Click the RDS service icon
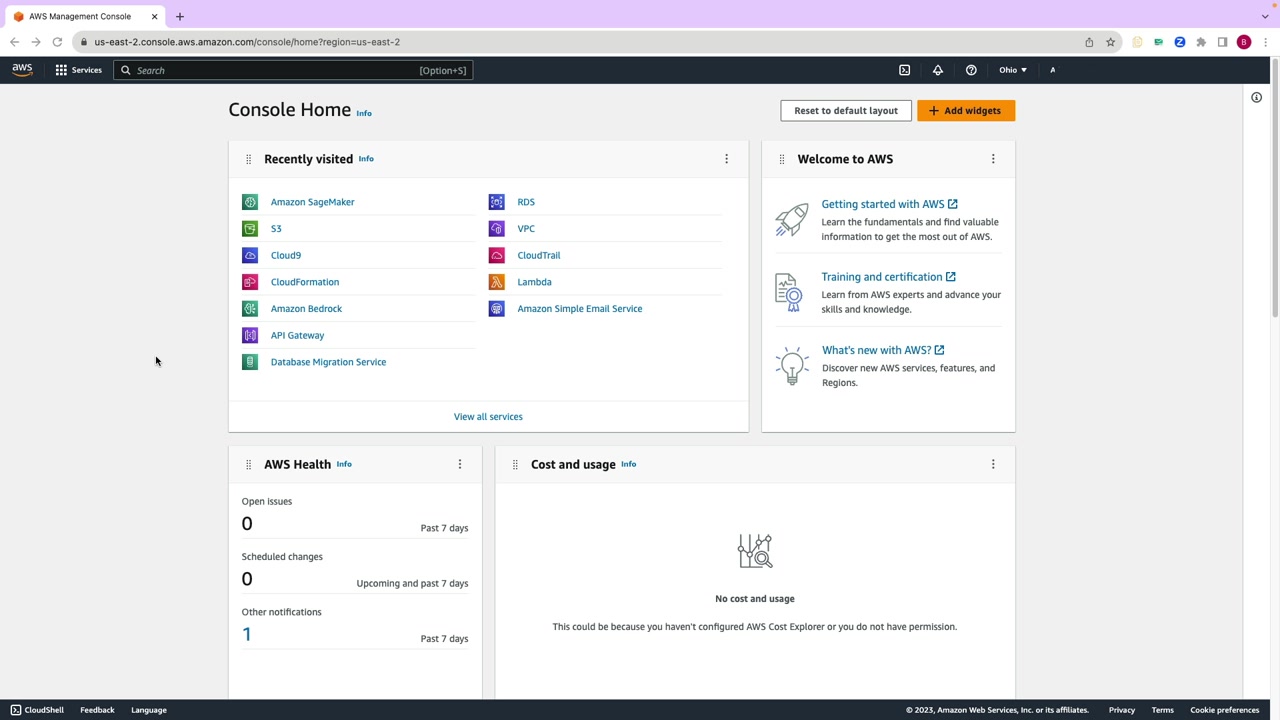The width and height of the screenshot is (1280, 720). click(x=496, y=202)
